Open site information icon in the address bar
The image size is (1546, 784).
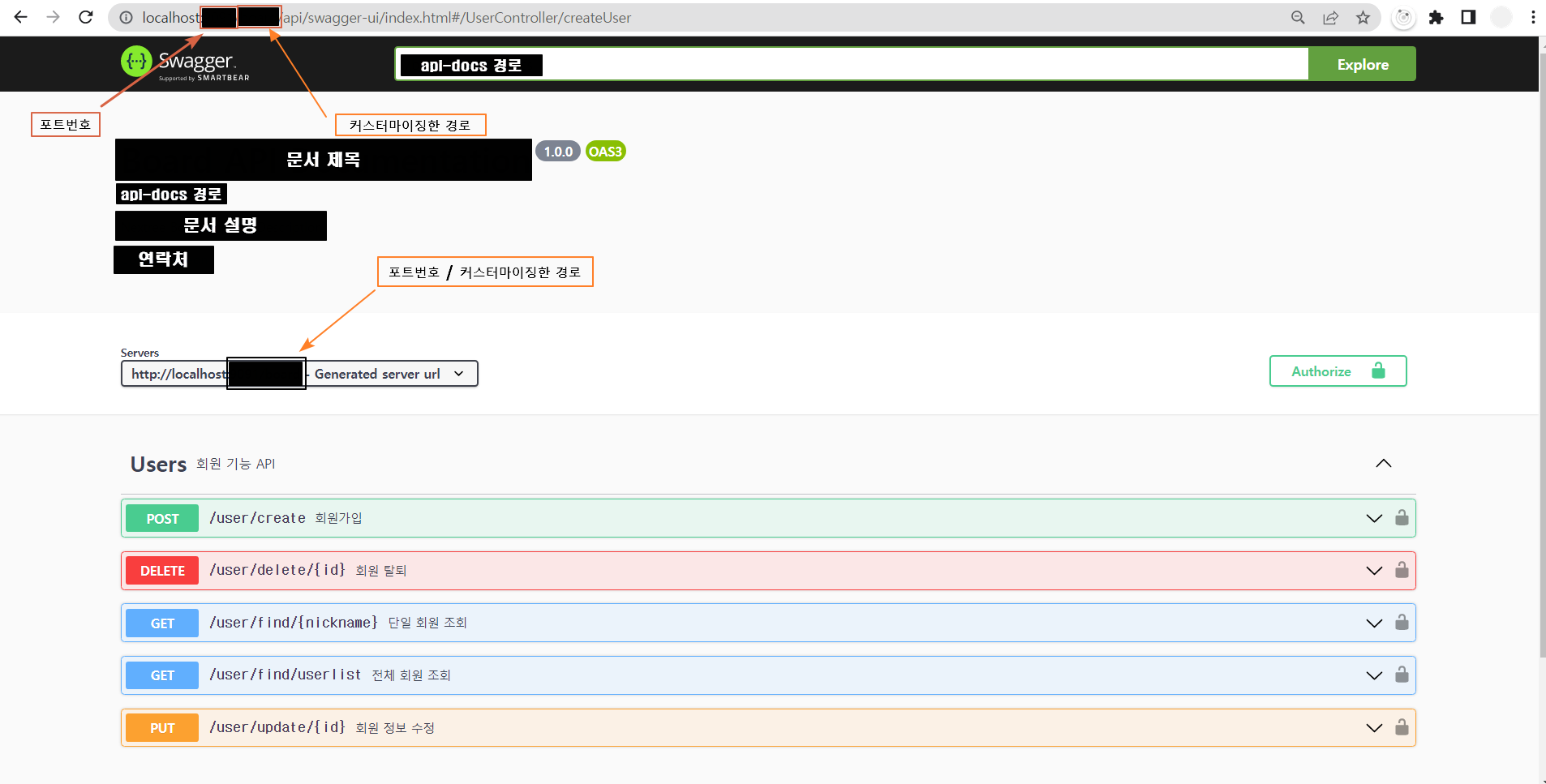(126, 17)
